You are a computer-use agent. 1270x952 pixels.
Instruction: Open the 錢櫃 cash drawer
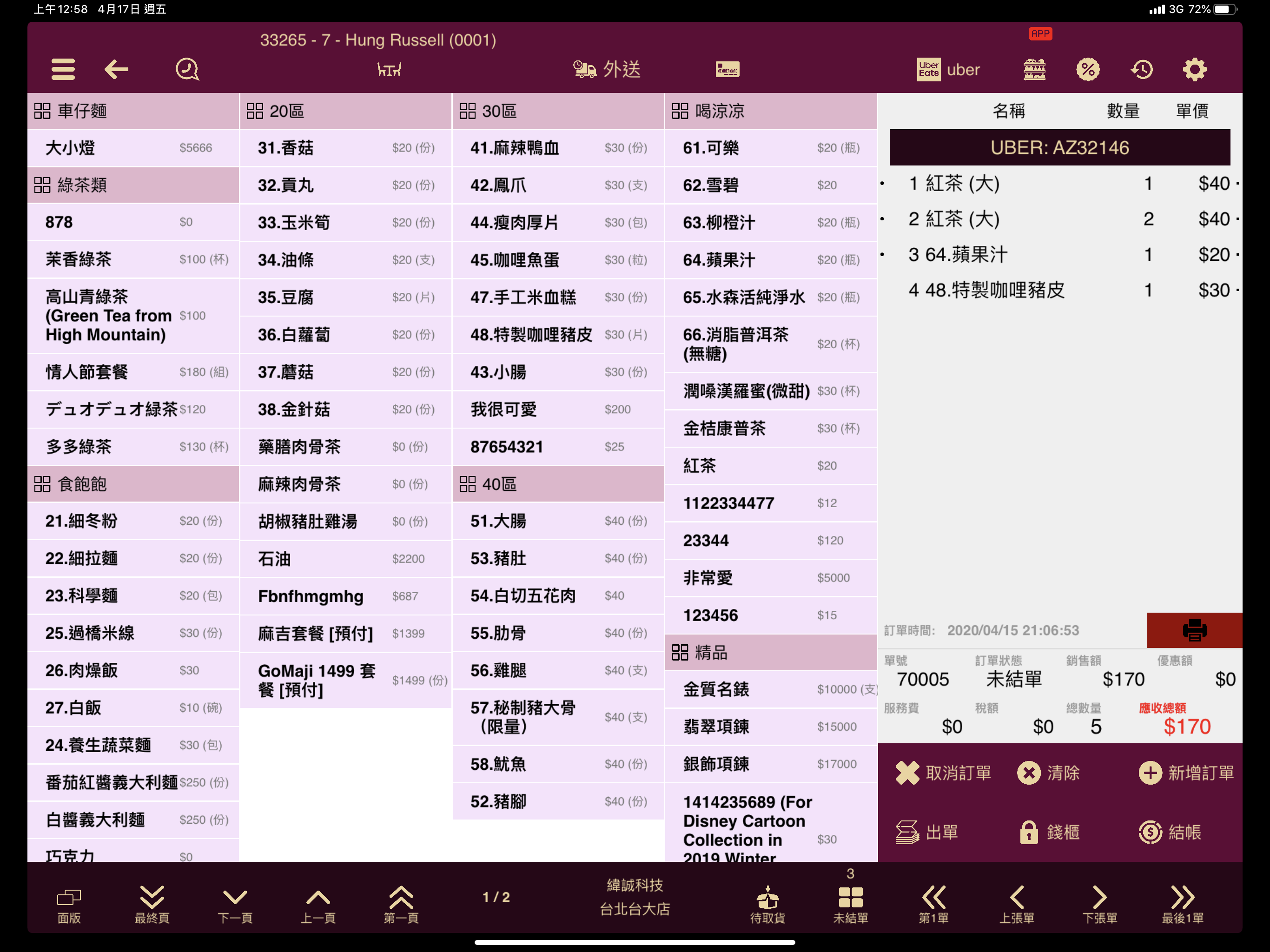coord(1050,832)
